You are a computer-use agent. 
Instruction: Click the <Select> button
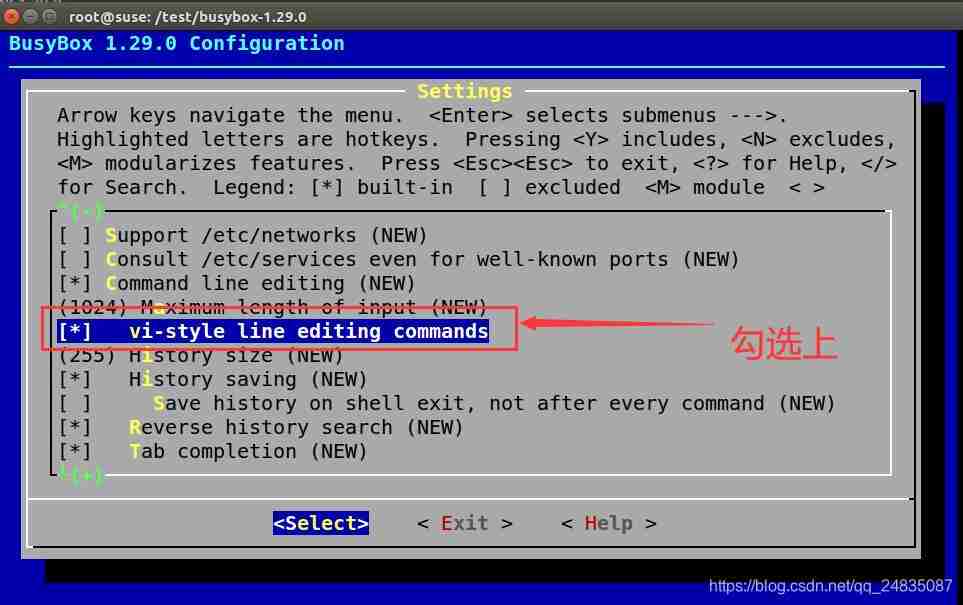click(320, 522)
